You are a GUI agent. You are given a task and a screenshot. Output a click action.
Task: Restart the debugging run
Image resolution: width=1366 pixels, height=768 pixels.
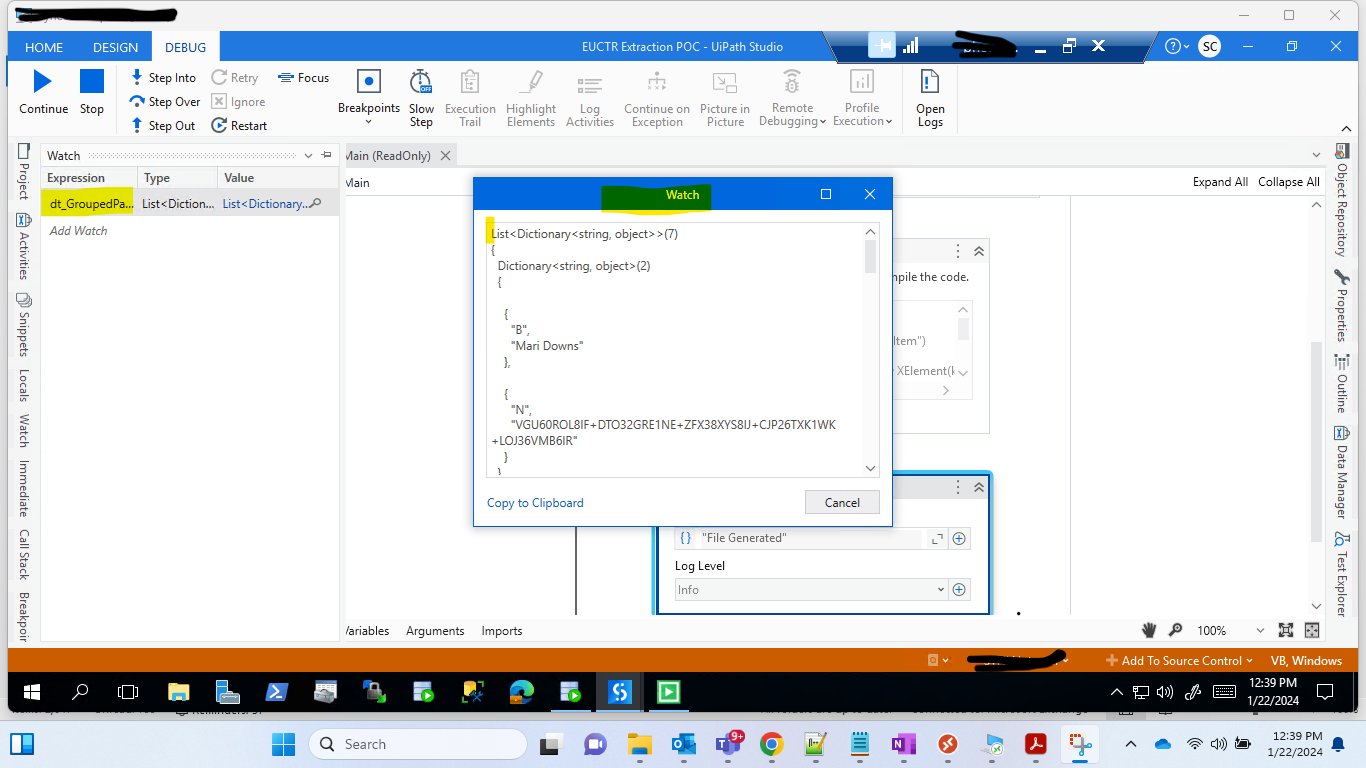click(239, 125)
